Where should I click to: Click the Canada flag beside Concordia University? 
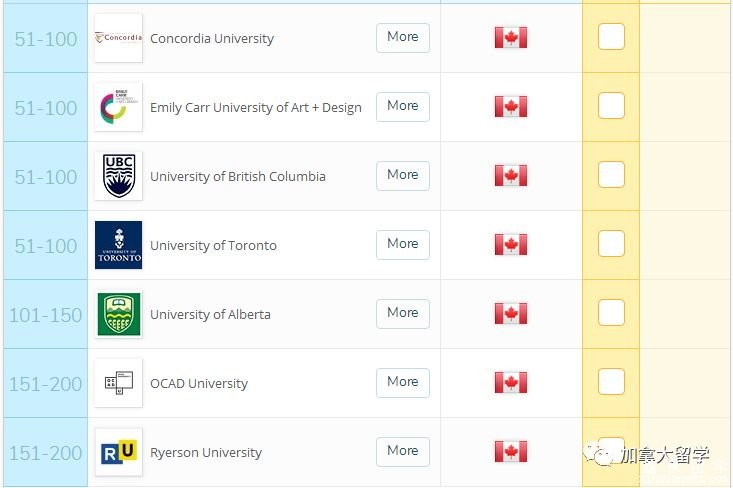pyautogui.click(x=511, y=37)
